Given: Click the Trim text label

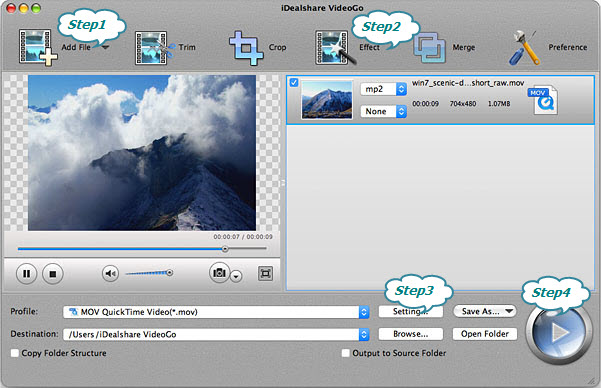Looking at the screenshot, I should click(187, 47).
